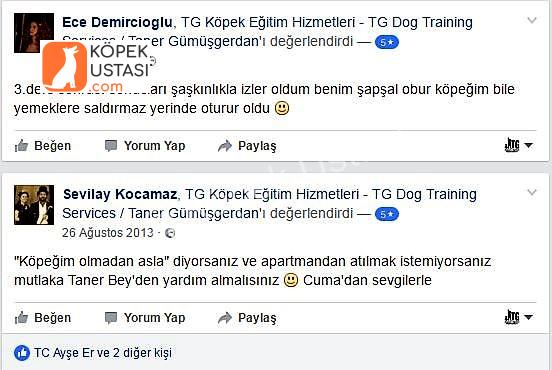Click the Paylaş share arrow on Sevilay's review

click(225, 318)
